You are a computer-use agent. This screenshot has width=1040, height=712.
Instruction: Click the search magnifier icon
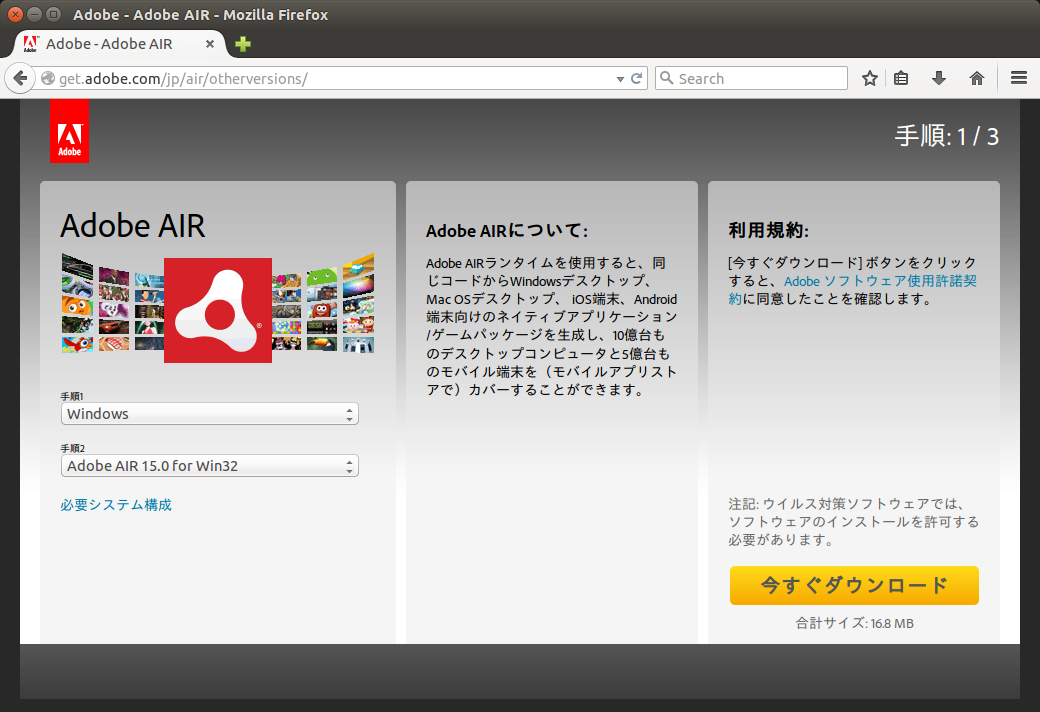(x=667, y=78)
